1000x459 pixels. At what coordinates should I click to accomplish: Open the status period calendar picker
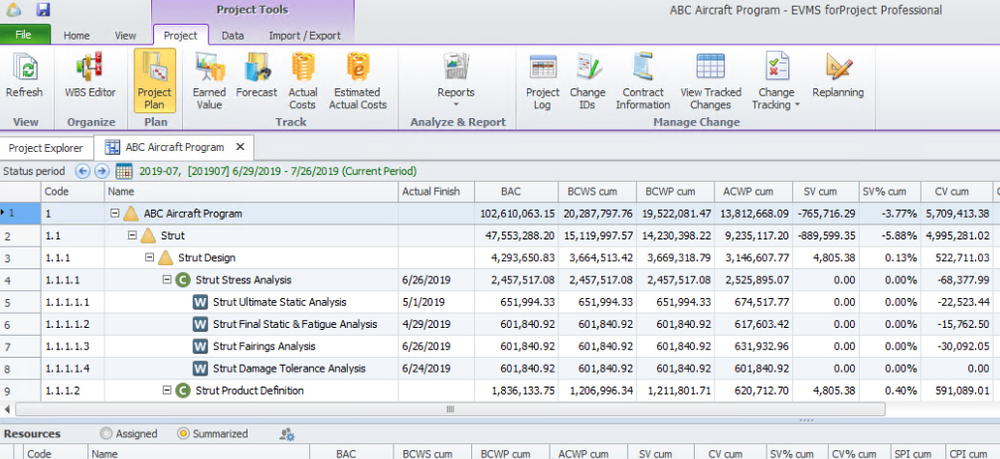click(x=124, y=171)
